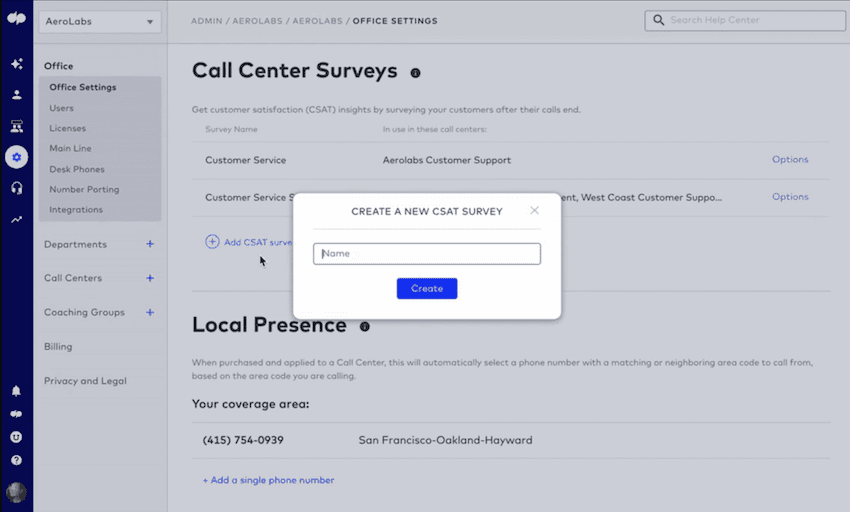Expand Call Centers with the plus icon

pyautogui.click(x=150, y=278)
